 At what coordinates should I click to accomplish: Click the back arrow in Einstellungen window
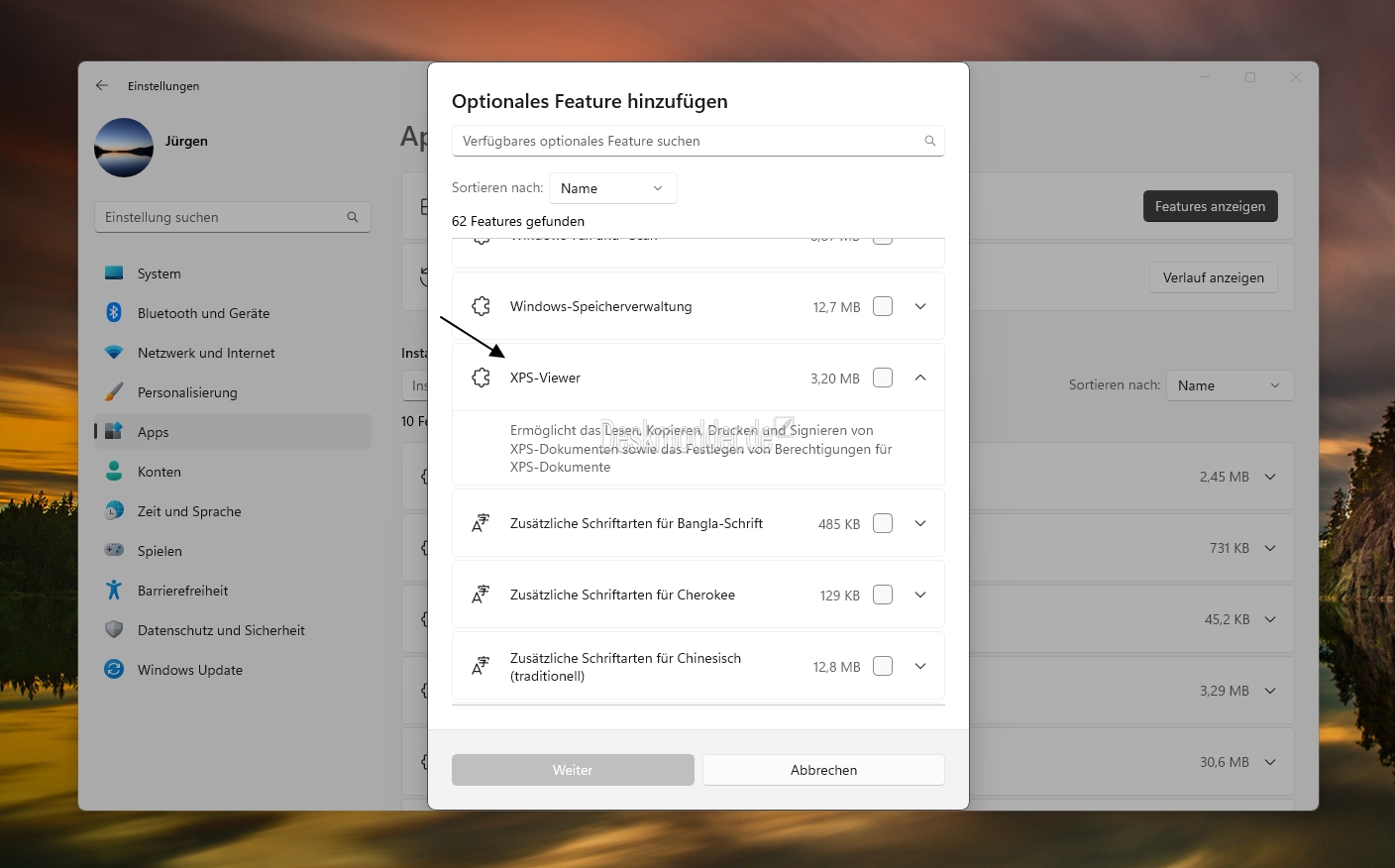[102, 86]
